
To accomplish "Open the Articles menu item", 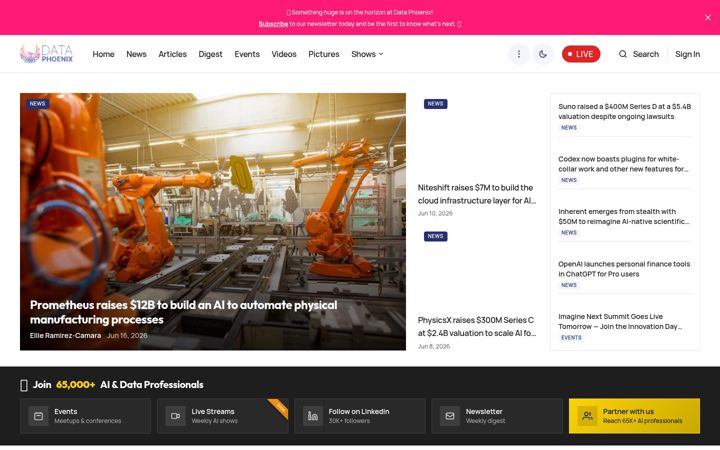I will pos(173,54).
